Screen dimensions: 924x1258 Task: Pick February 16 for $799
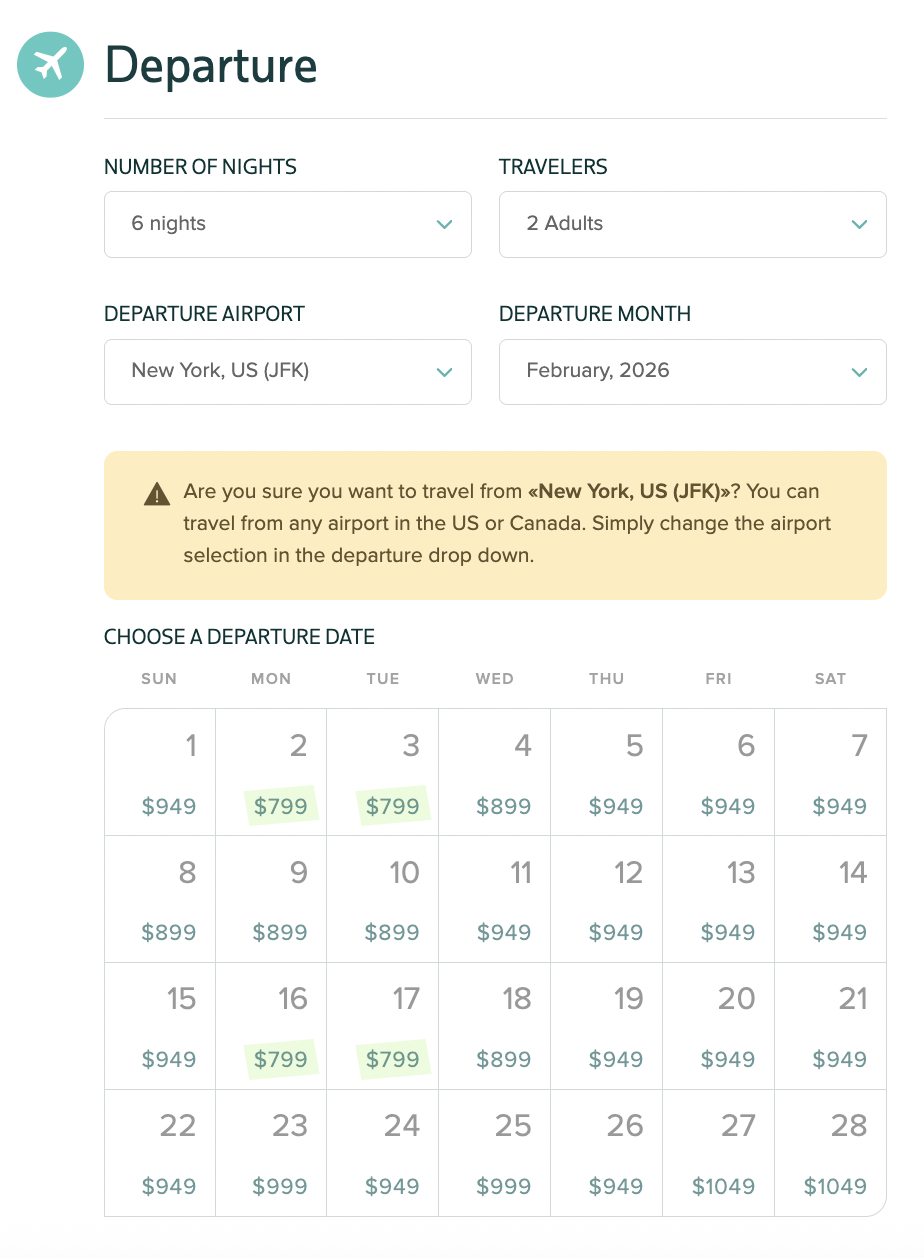[x=271, y=1026]
